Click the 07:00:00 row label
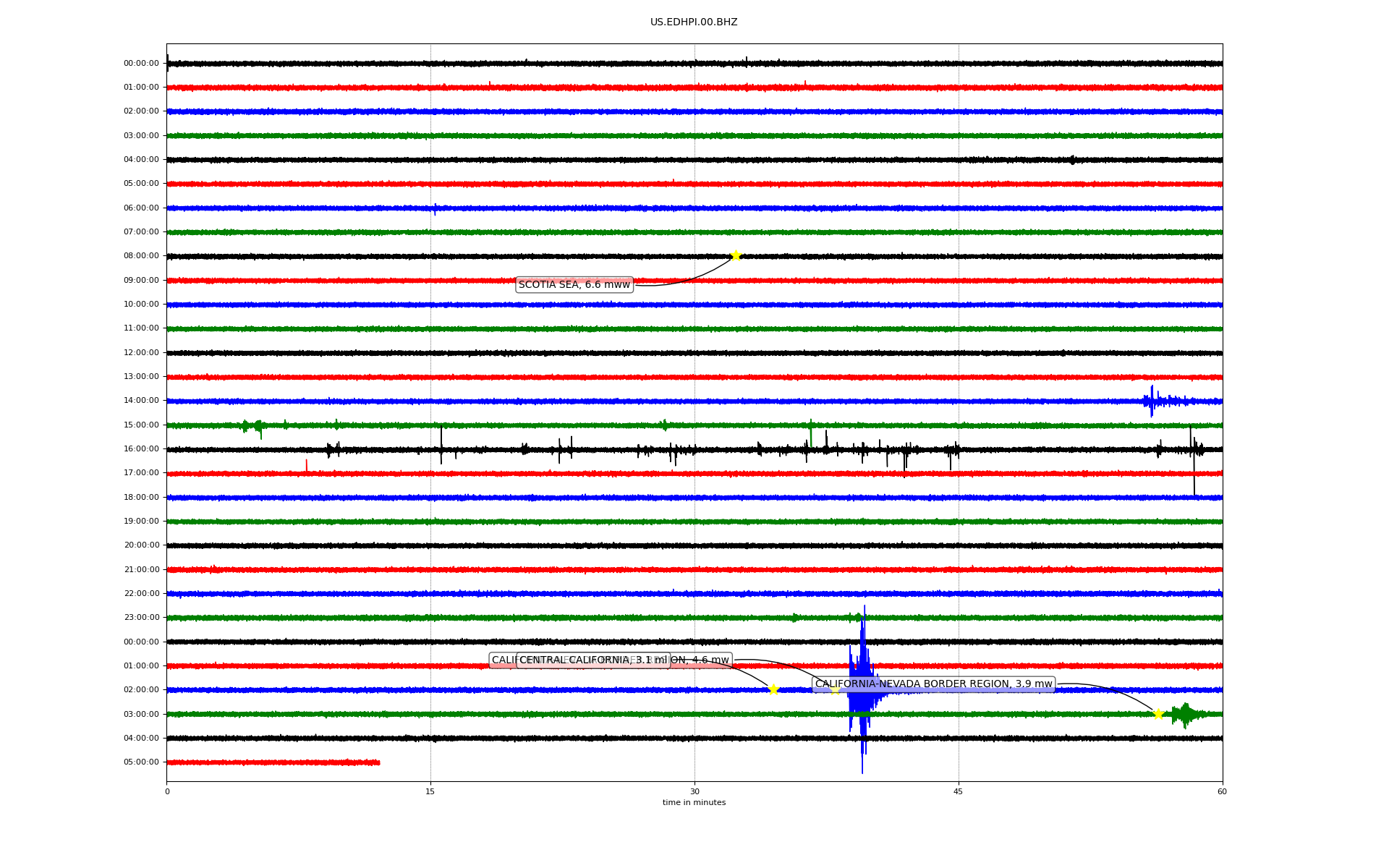This screenshot has width=1389, height=868. [141, 232]
